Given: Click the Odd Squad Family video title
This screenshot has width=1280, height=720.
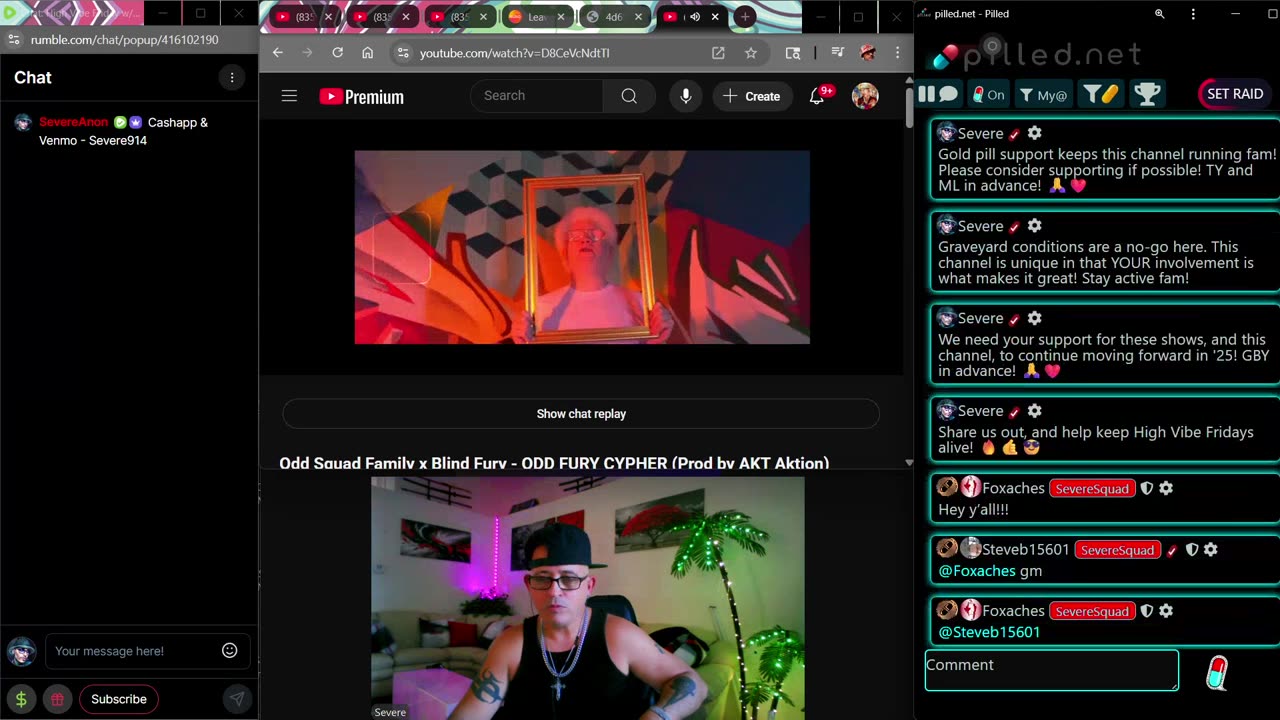Looking at the screenshot, I should tap(554, 463).
